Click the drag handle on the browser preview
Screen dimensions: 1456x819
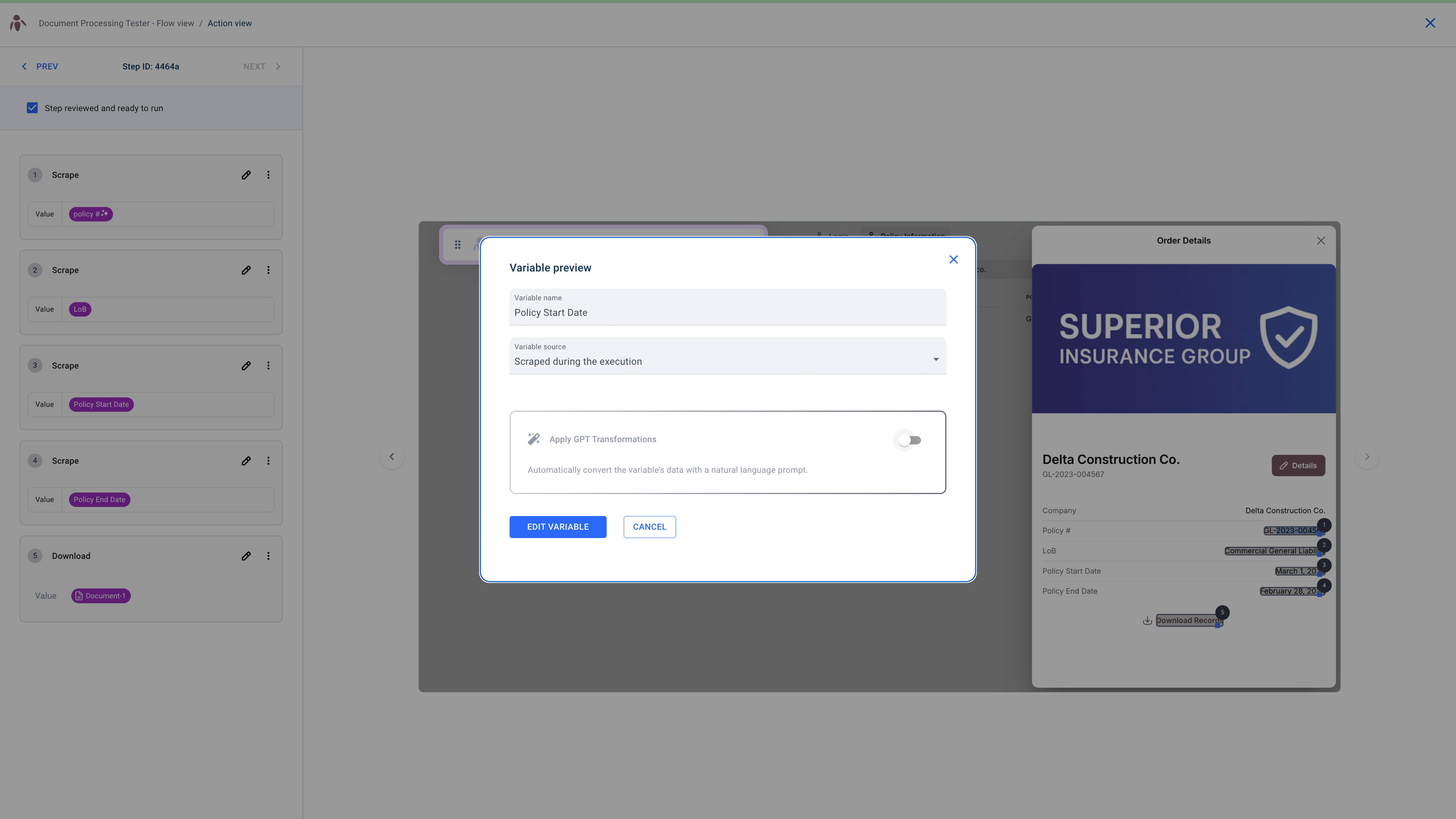[457, 244]
